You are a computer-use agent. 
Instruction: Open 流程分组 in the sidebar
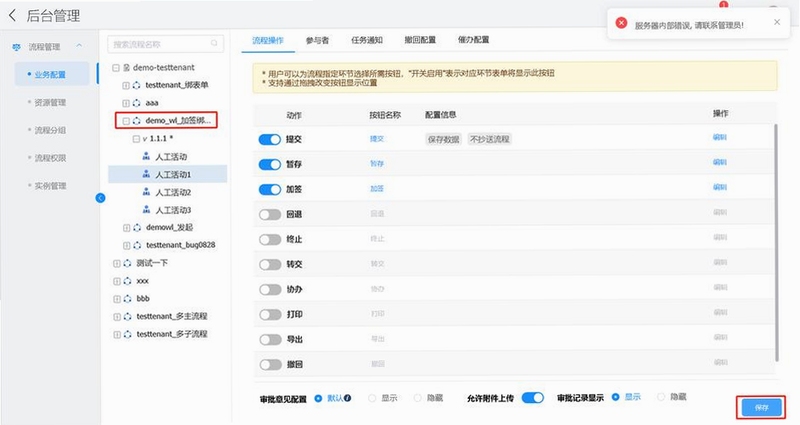click(50, 130)
